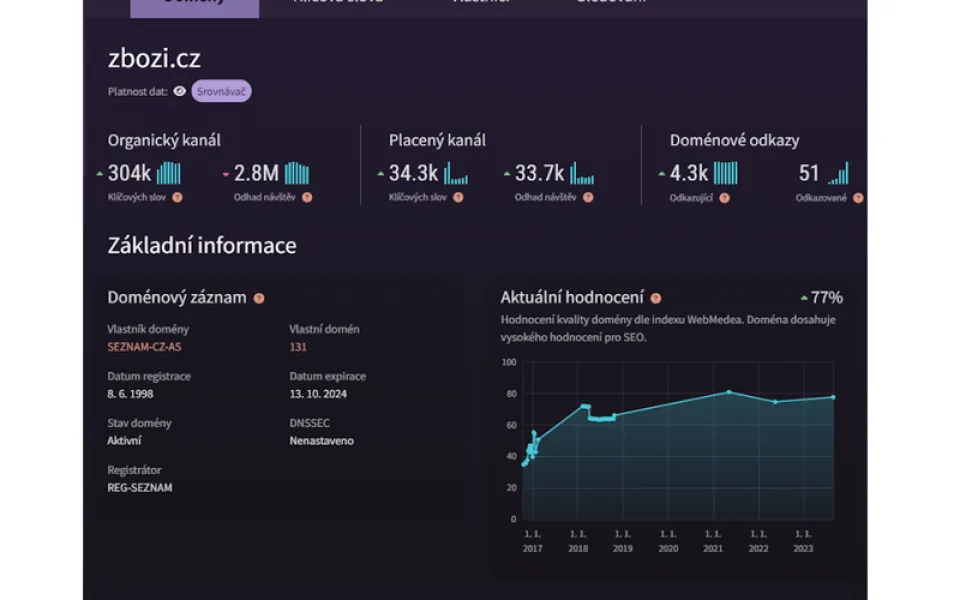
Task: Click help icon beside paid Klíčových slov
Action: (x=458, y=197)
